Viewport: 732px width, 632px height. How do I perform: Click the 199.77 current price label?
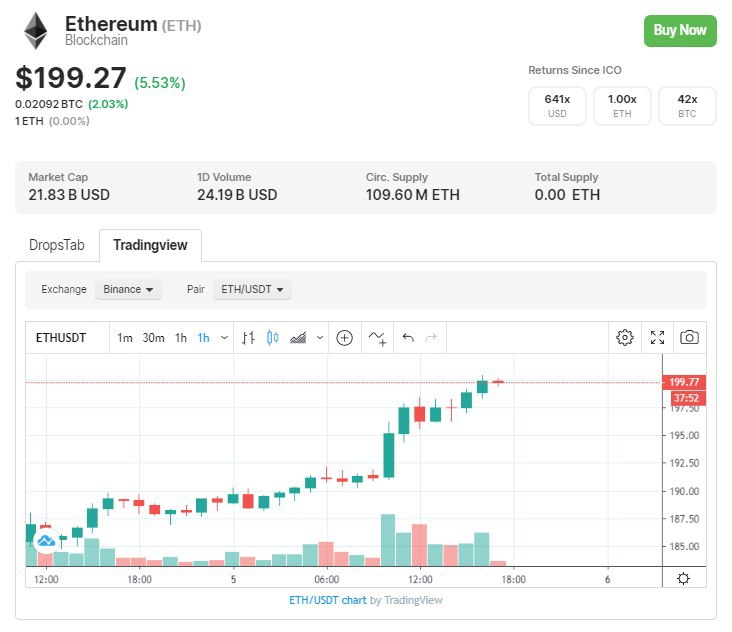click(684, 382)
